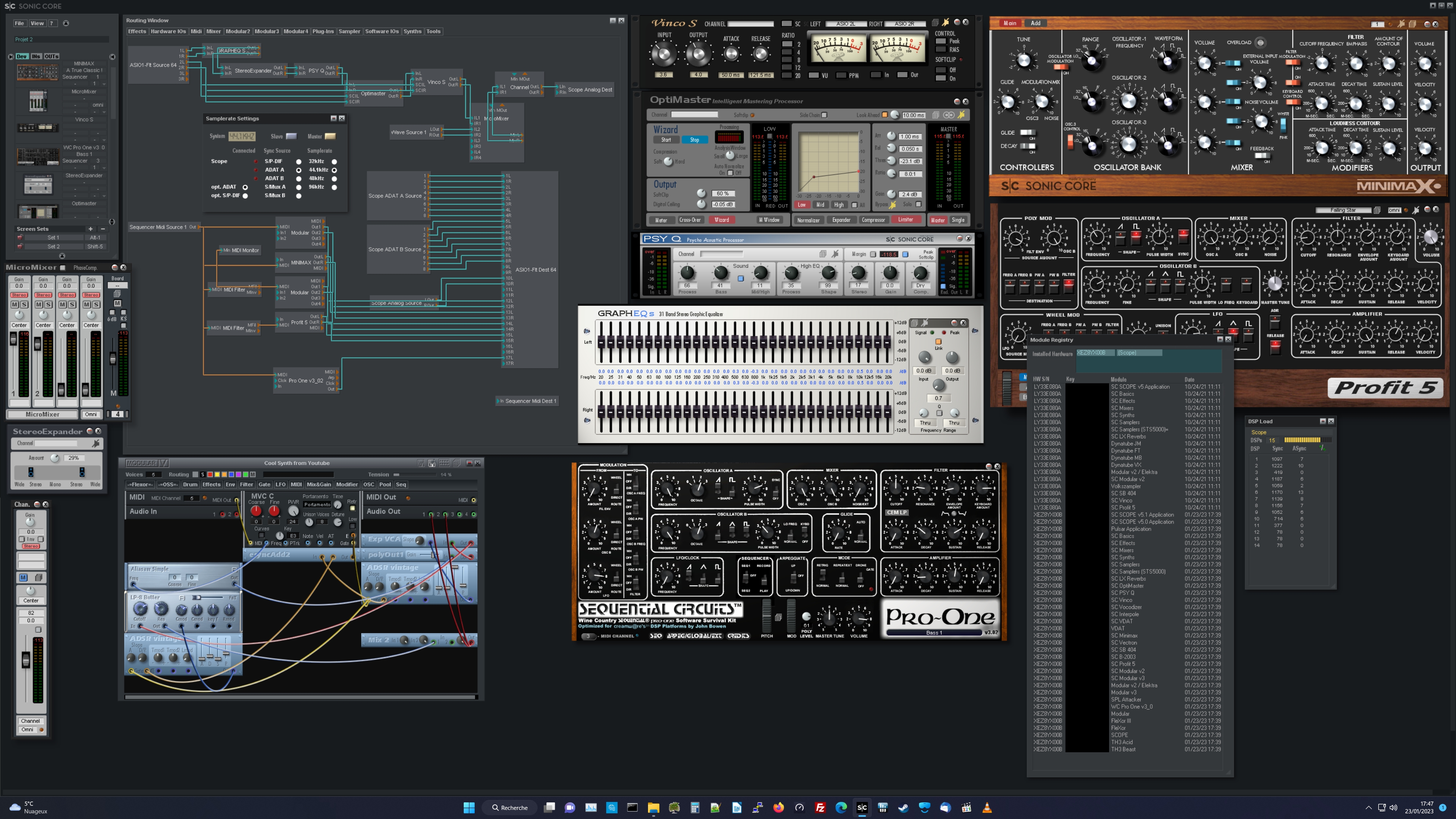Click the lock icon next to Set 1
Image resolution: width=1456 pixels, height=819 pixels.
(x=20, y=237)
